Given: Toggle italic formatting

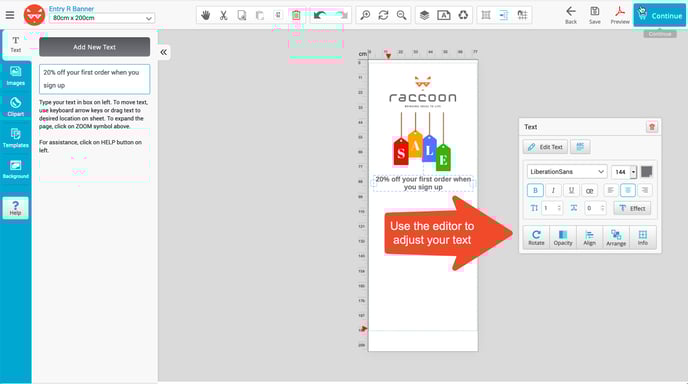Looking at the screenshot, I should pos(553,190).
